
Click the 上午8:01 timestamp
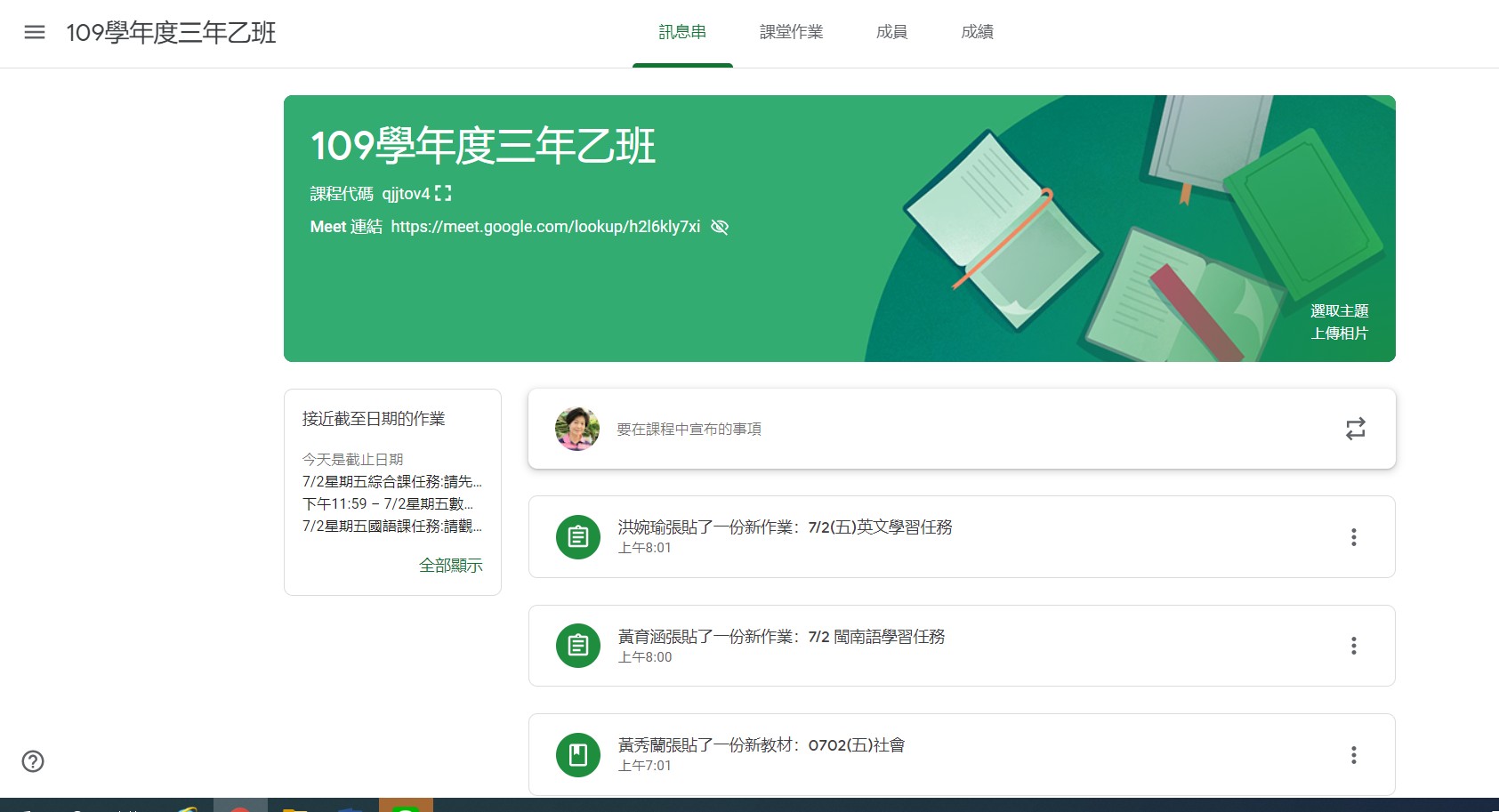tap(645, 548)
